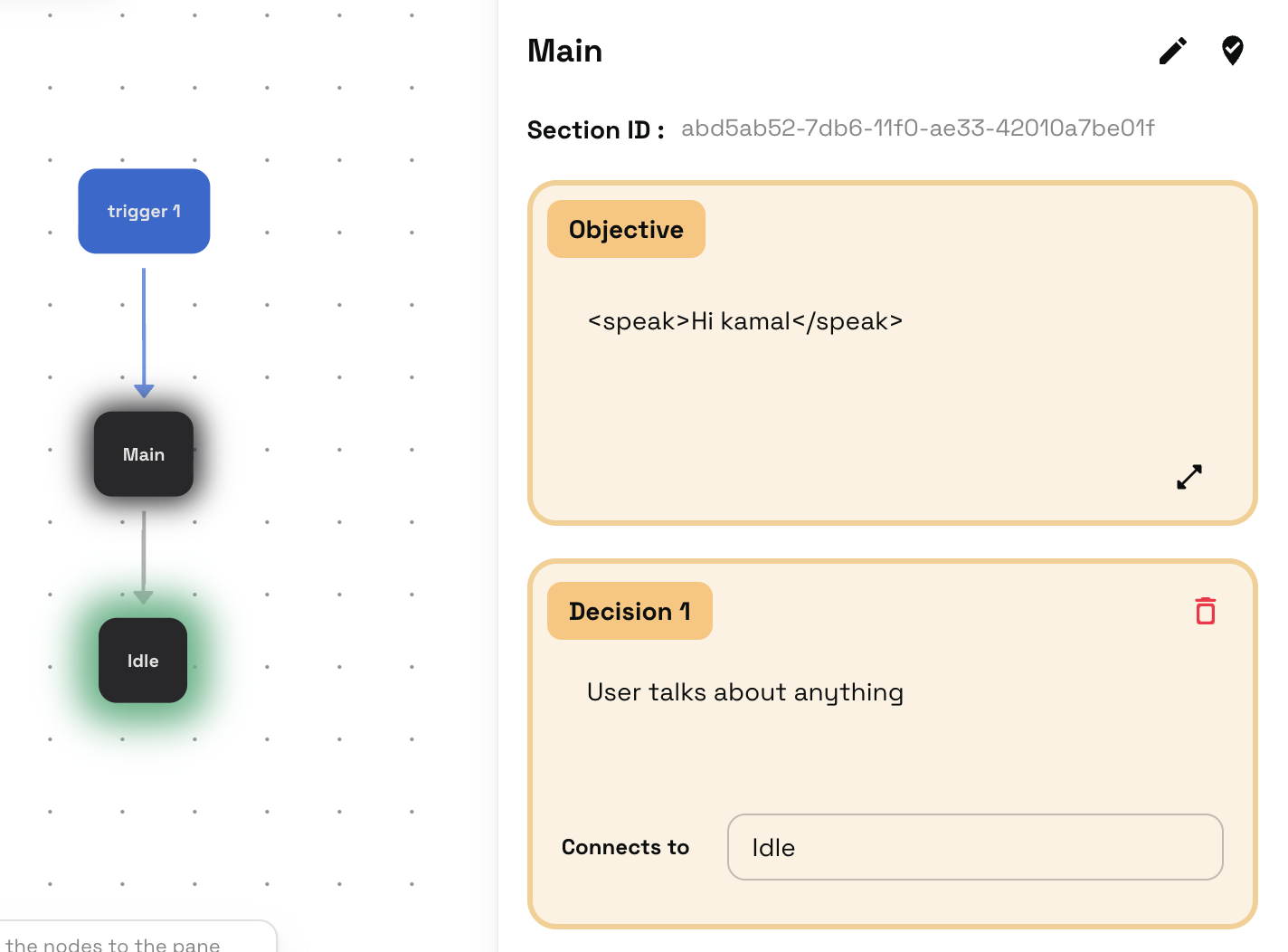1288x952 pixels.
Task: Click the orange Objective label
Action: 626,230
